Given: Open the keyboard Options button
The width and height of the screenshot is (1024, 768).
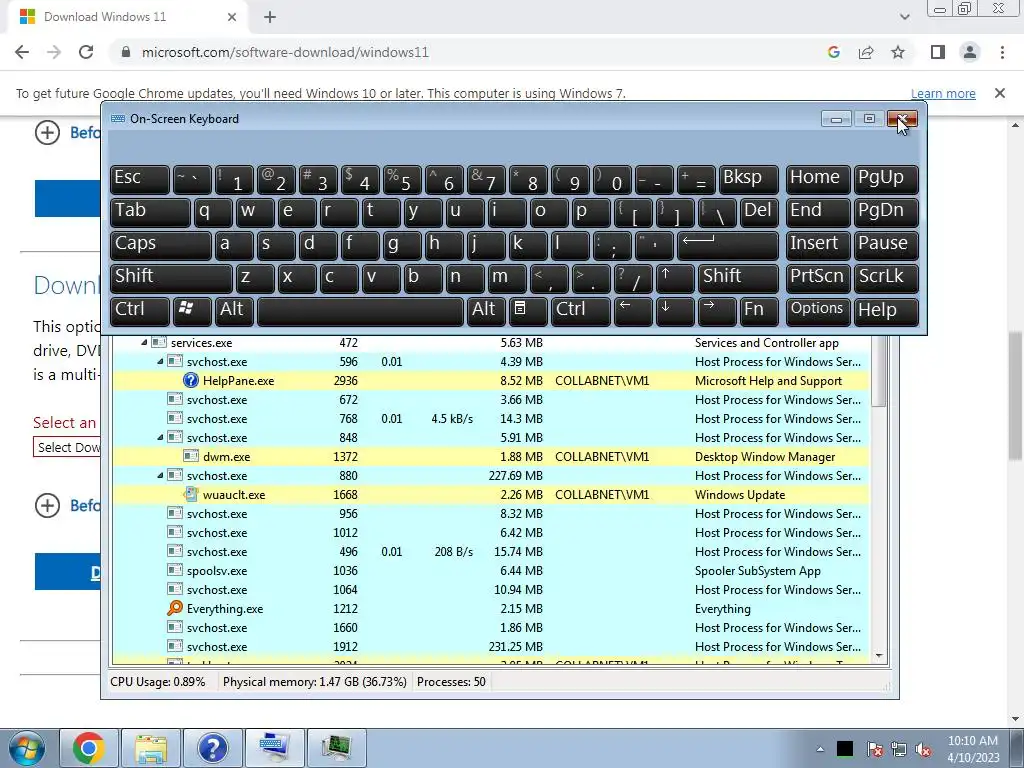Looking at the screenshot, I should (818, 310).
